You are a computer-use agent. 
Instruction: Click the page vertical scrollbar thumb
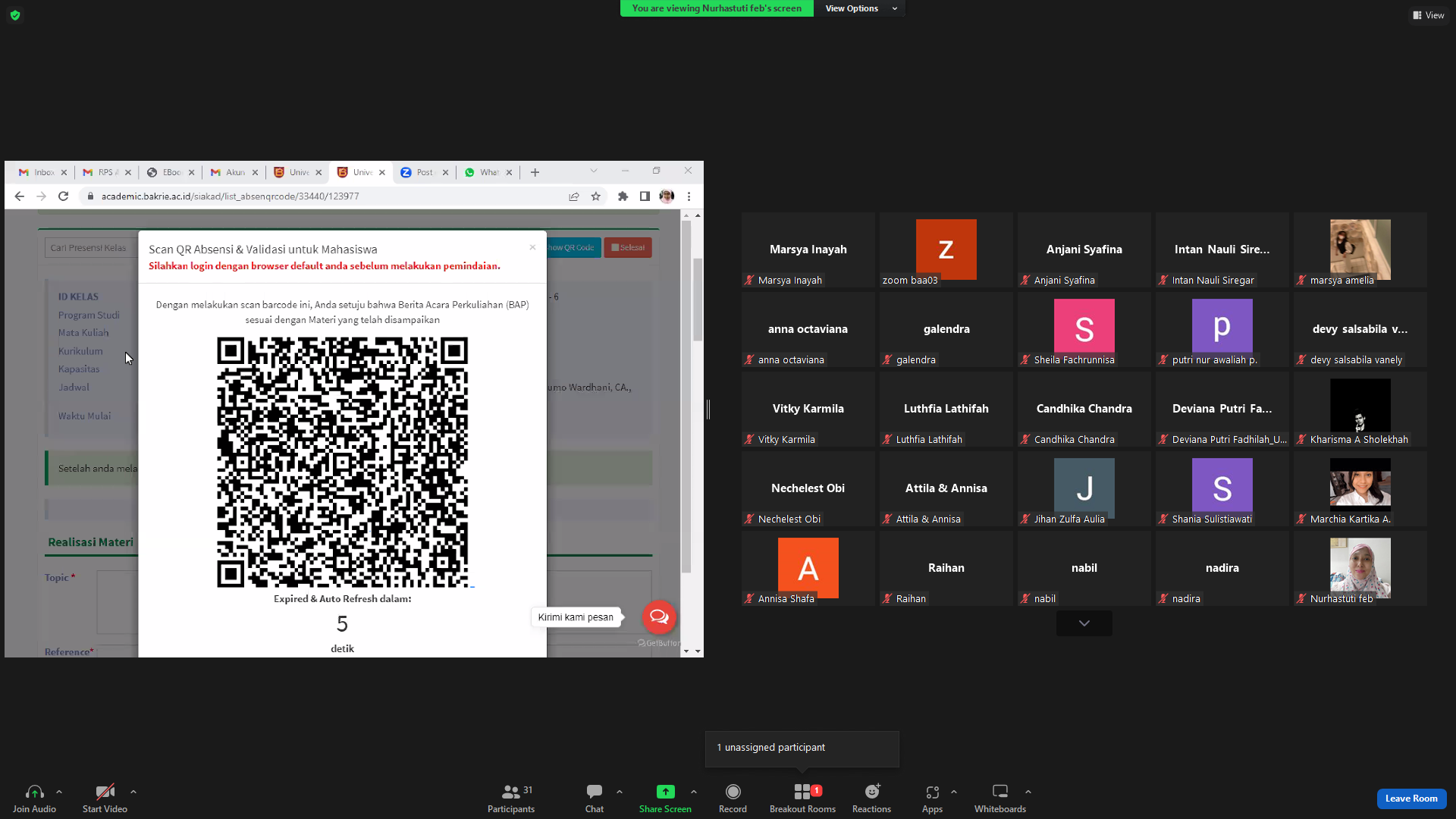click(698, 300)
